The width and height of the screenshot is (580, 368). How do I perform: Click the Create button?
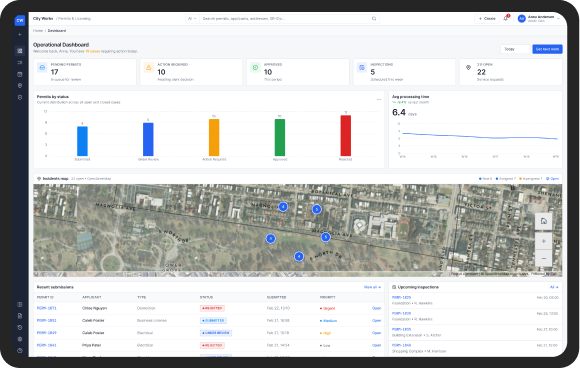coord(487,18)
